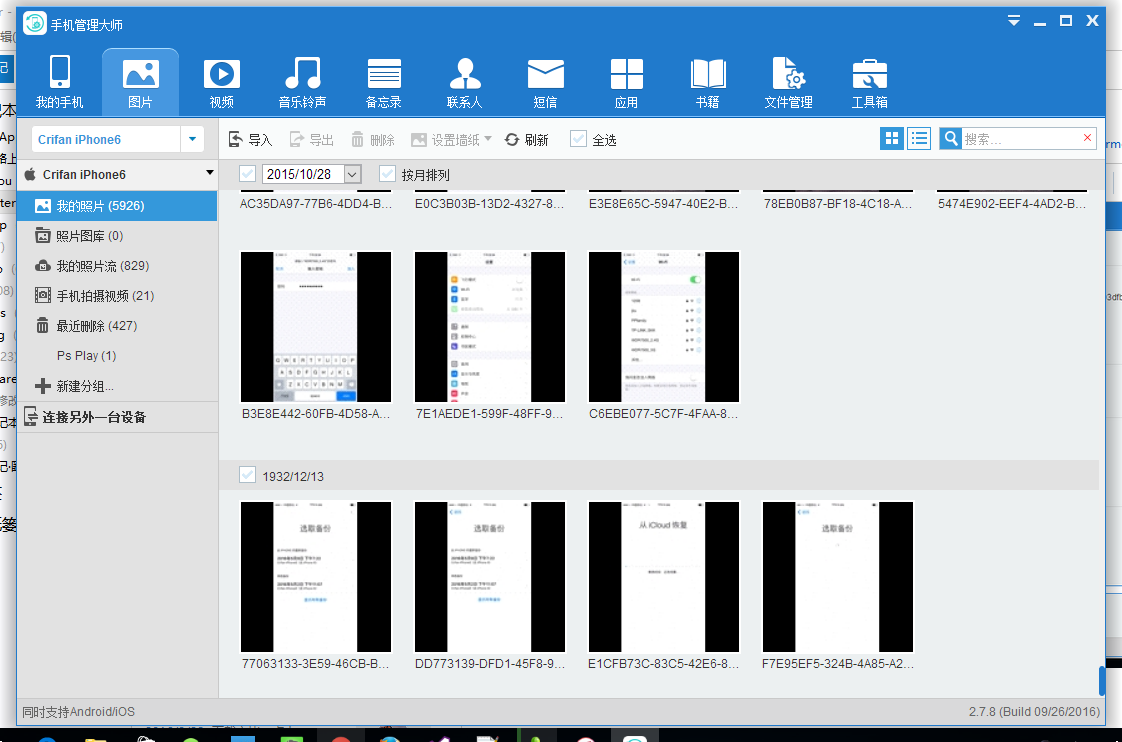Screen dimensions: 1122x742
Task: Select 照片图库 (0) in the sidebar
Action: pyautogui.click(x=117, y=235)
